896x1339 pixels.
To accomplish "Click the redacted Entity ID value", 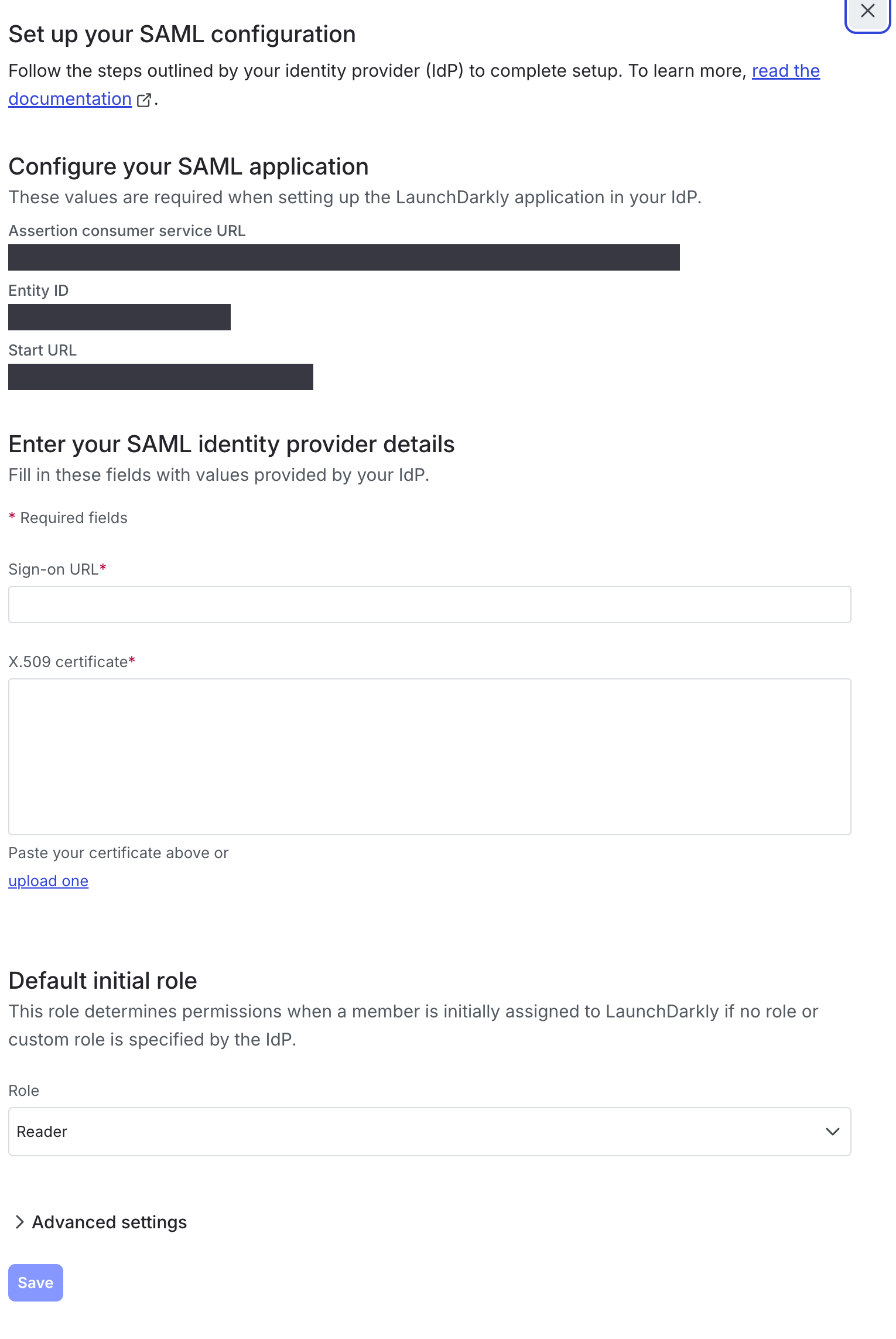I will (x=119, y=317).
